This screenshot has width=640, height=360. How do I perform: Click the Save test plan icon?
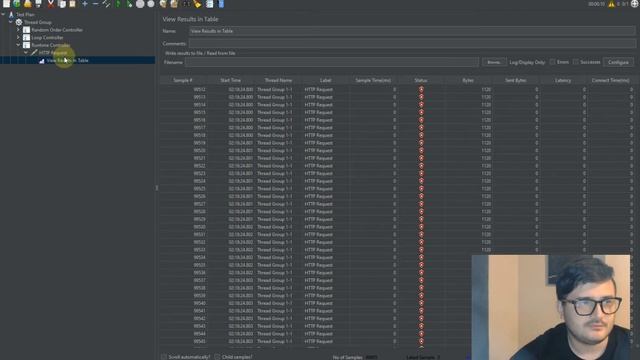point(38,4)
